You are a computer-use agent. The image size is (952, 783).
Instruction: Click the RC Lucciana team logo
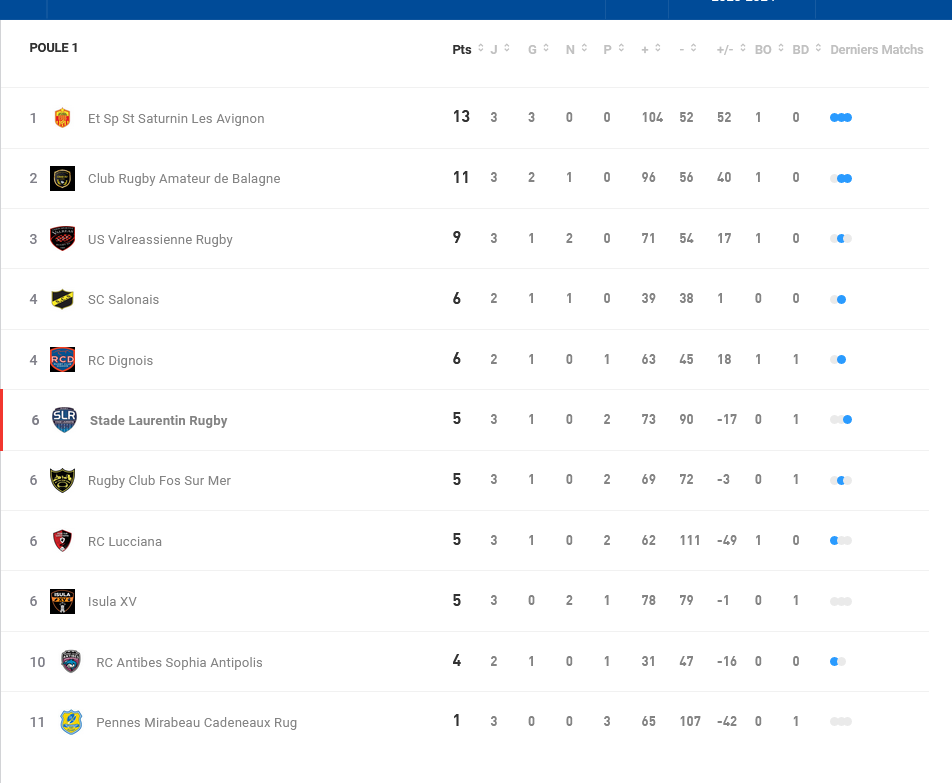click(x=62, y=541)
